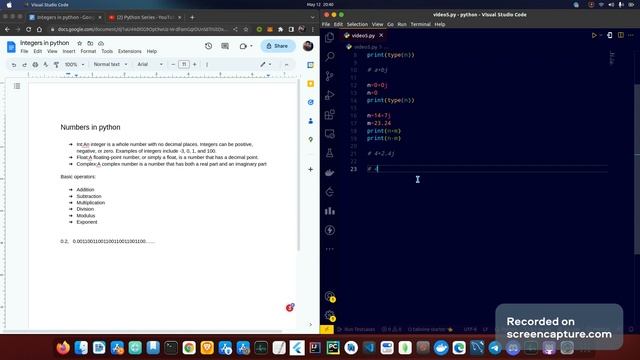Activate paint format tool in Docs
Screen dimensions: 640x360
click(56, 64)
